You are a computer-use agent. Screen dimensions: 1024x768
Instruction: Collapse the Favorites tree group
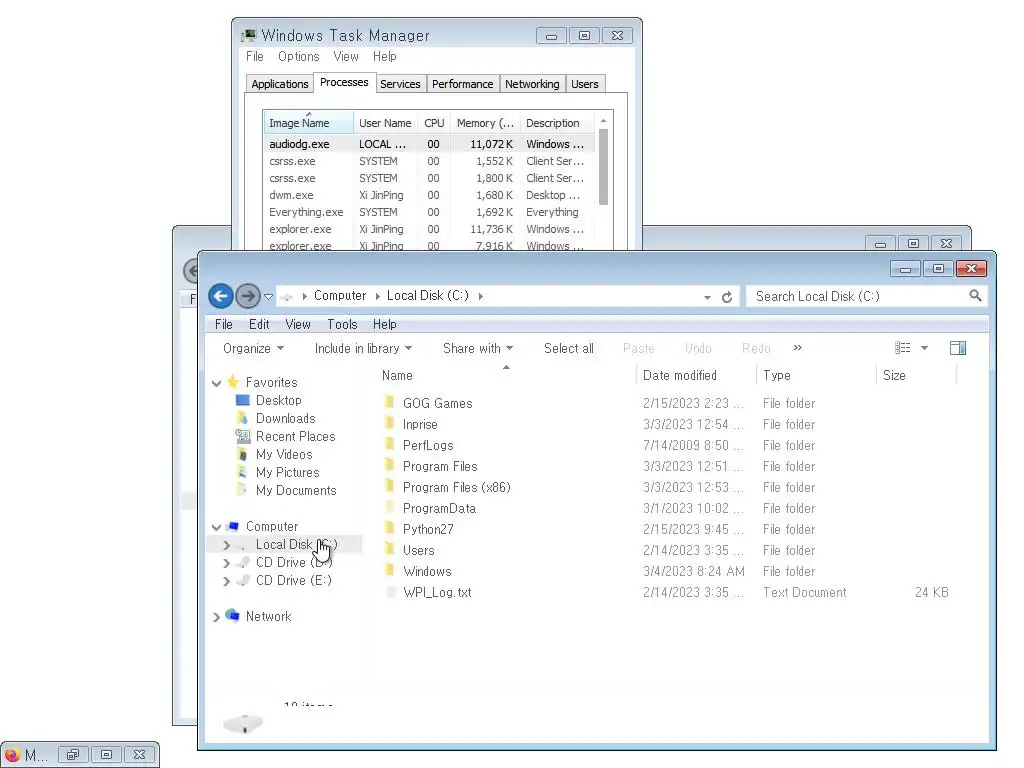click(216, 383)
